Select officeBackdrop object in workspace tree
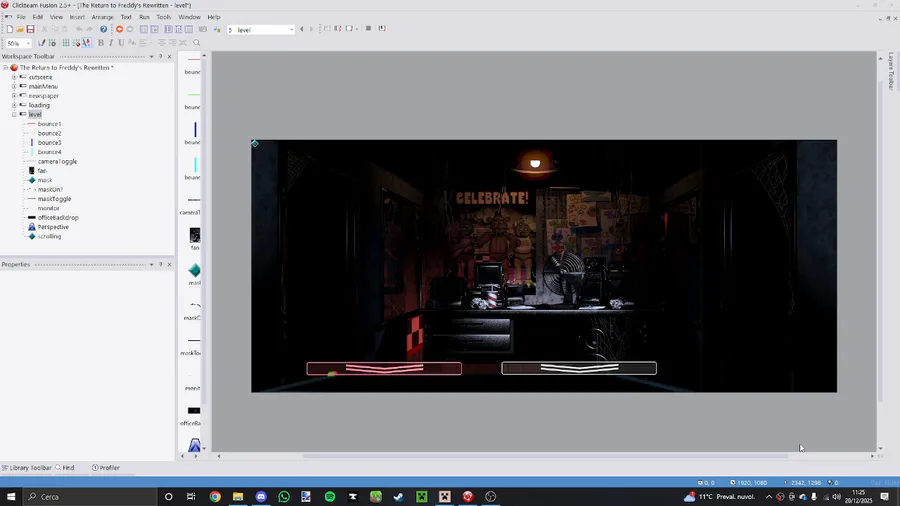The image size is (900, 506). [58, 217]
